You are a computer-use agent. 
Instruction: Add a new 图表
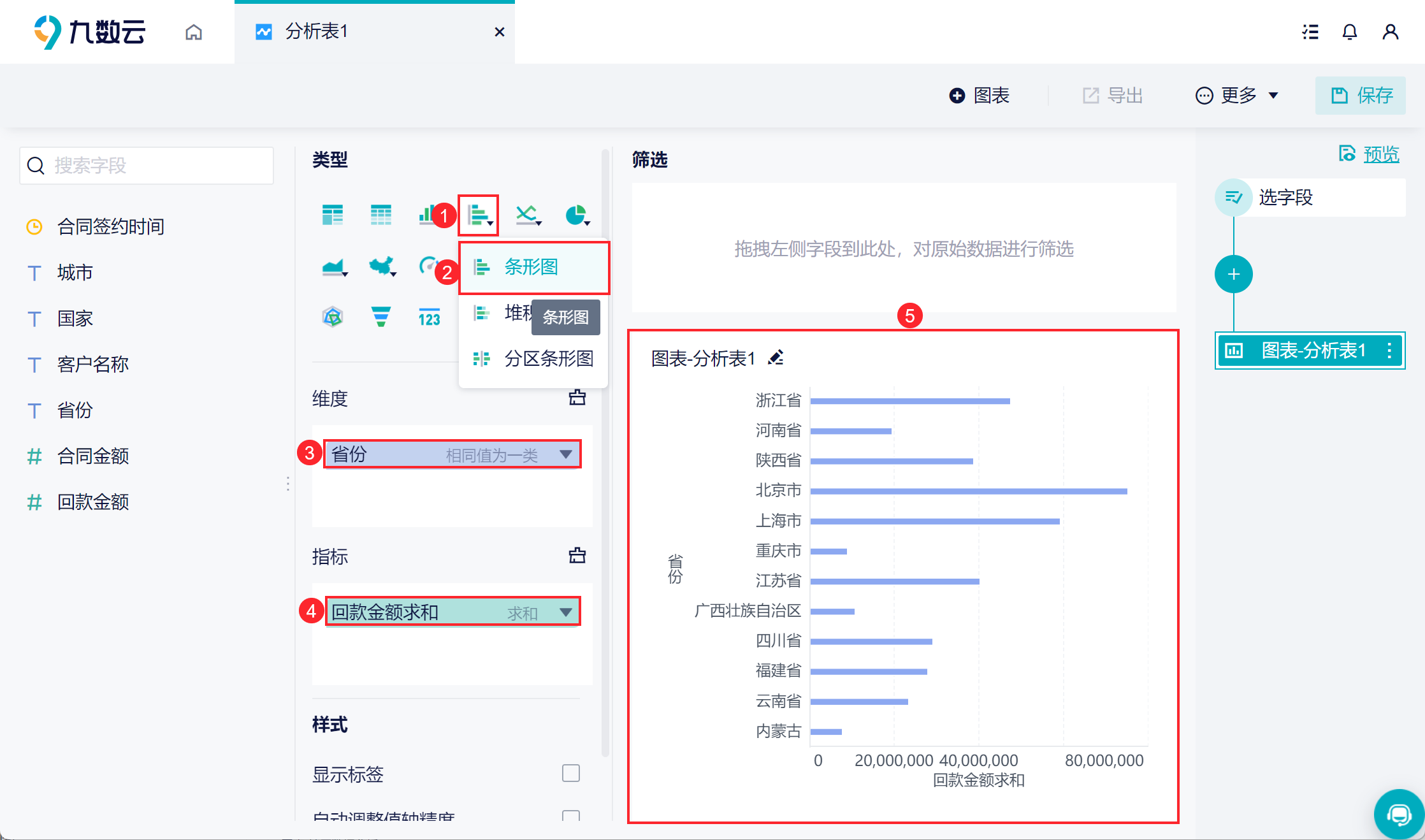pyautogui.click(x=980, y=96)
